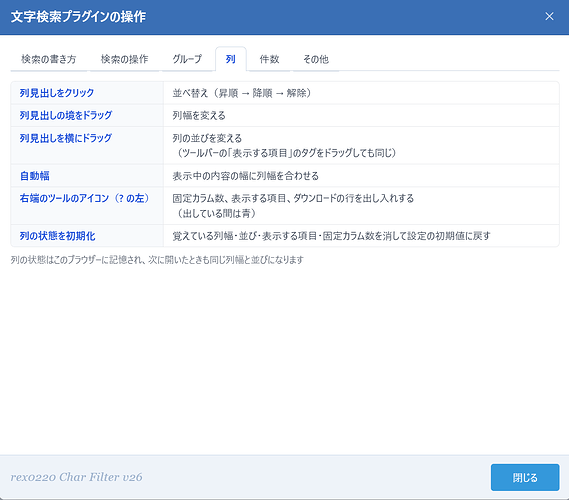Viewport: 569px width, 500px height.
Task: Open the 検索の操作 tab
Action: click(124, 59)
